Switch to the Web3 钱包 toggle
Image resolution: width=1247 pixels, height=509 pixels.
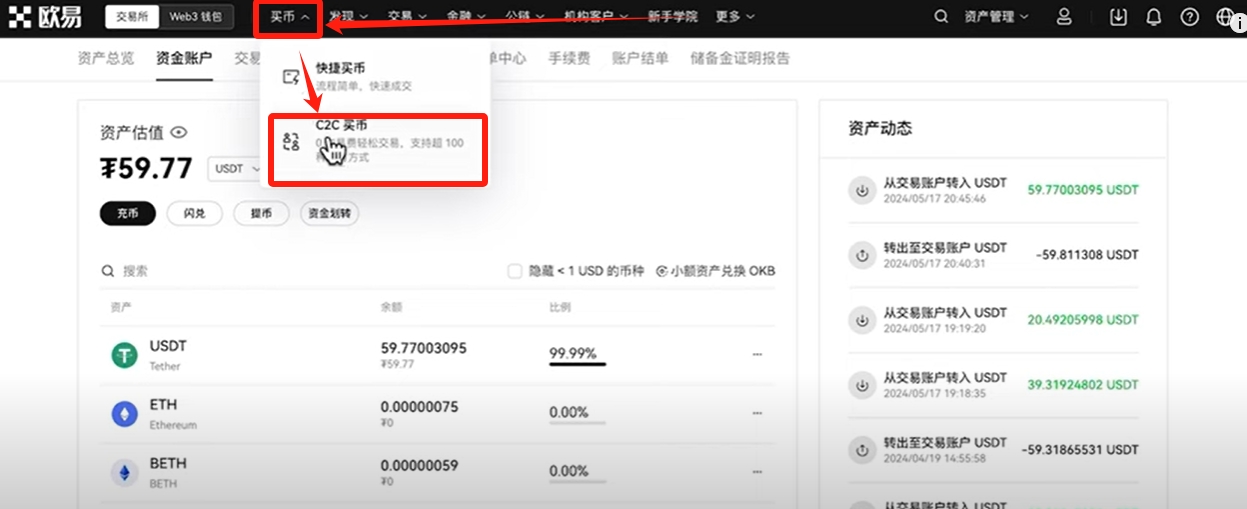point(198,17)
